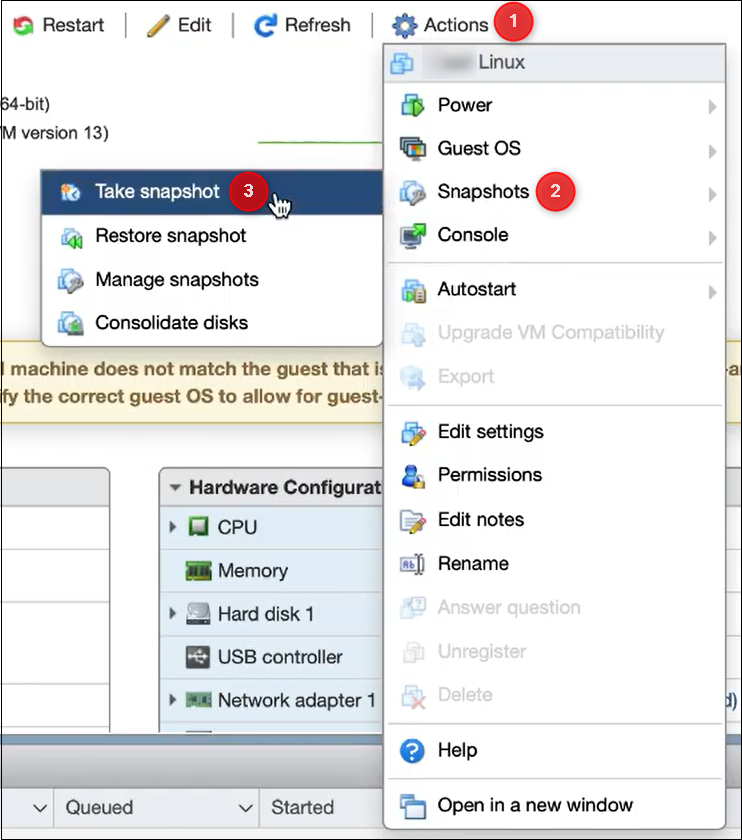Screen dimensions: 742x840
Task: Click the Edit toolbar button label
Action: 194,25
